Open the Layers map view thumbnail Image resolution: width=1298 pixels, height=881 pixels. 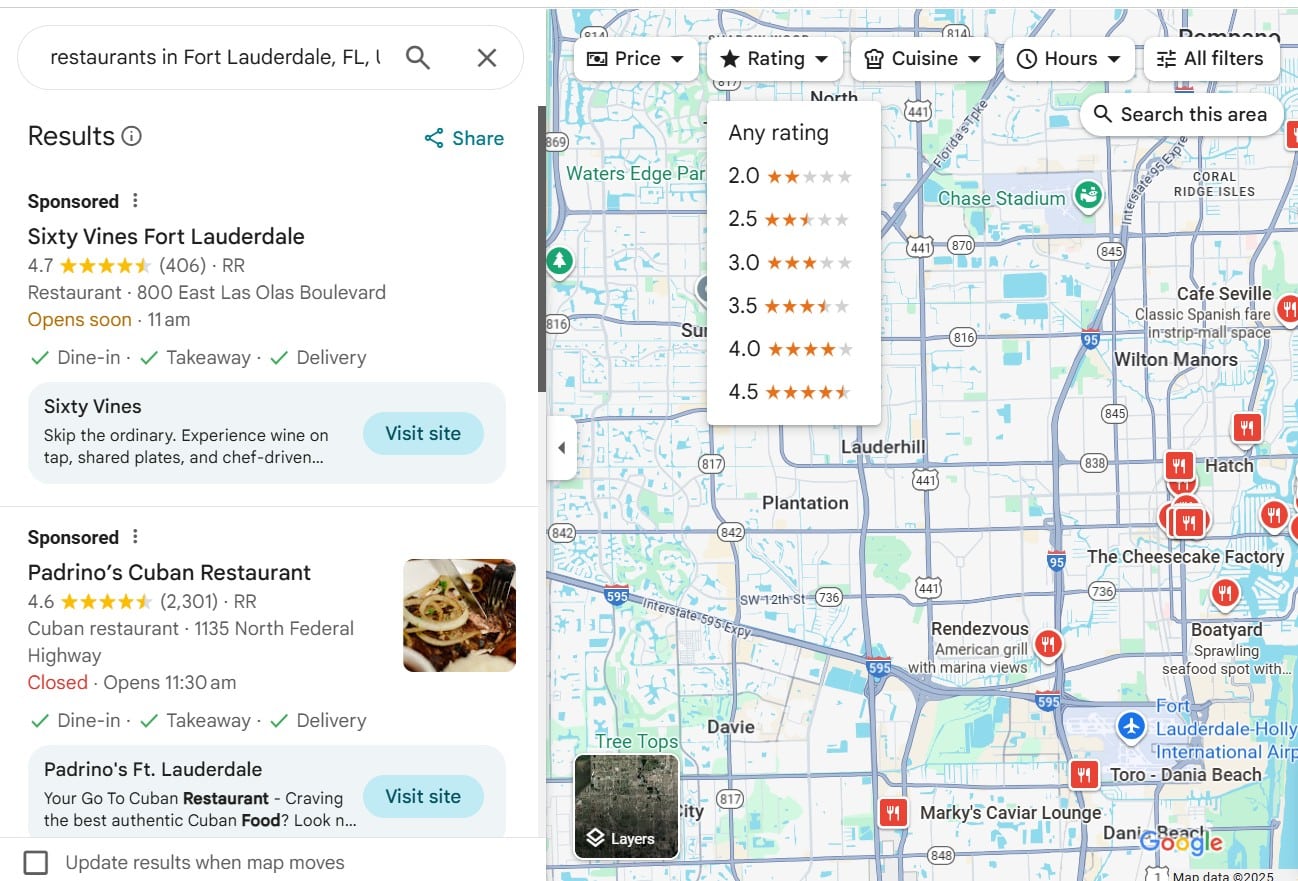[627, 806]
